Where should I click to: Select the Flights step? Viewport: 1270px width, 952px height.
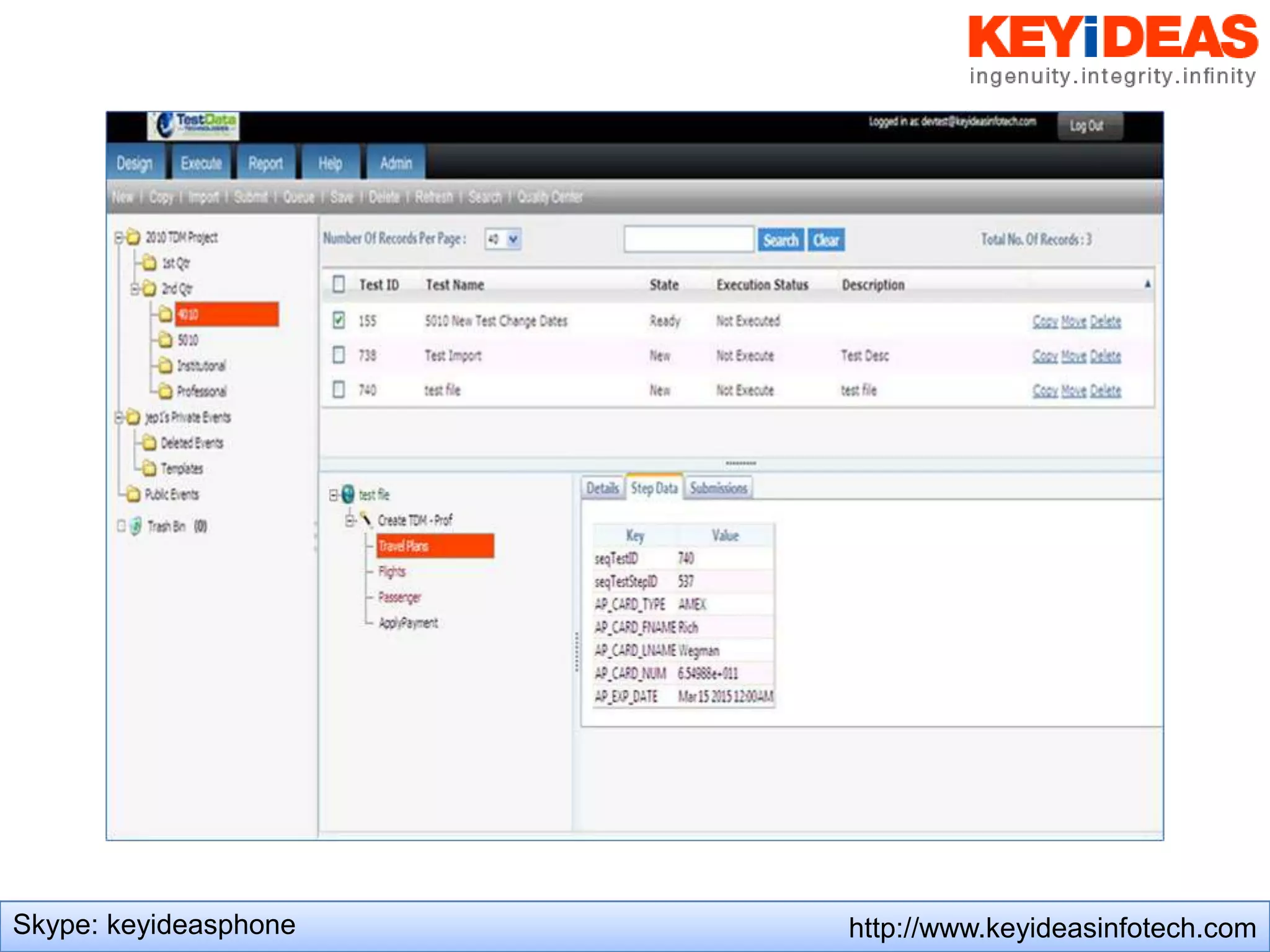(392, 571)
